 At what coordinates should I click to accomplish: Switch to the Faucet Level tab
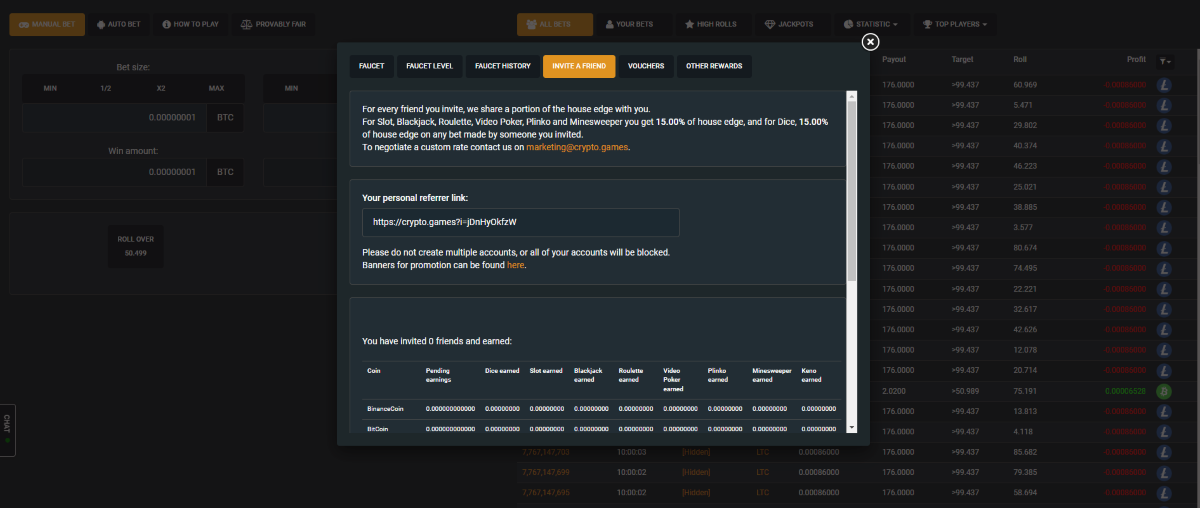[x=430, y=66]
